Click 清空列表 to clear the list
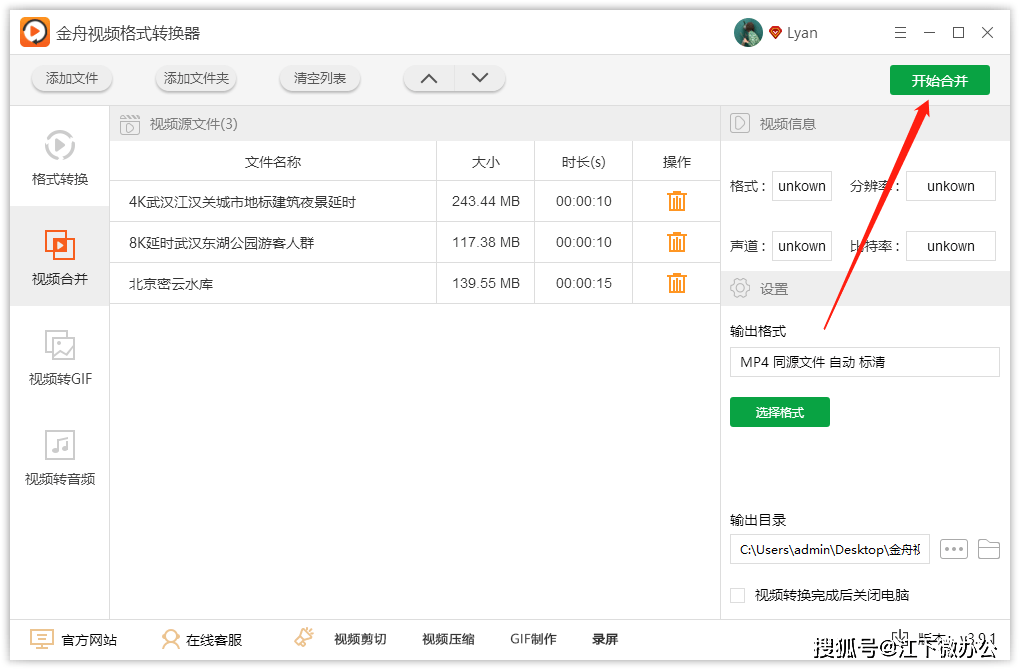 pos(319,79)
